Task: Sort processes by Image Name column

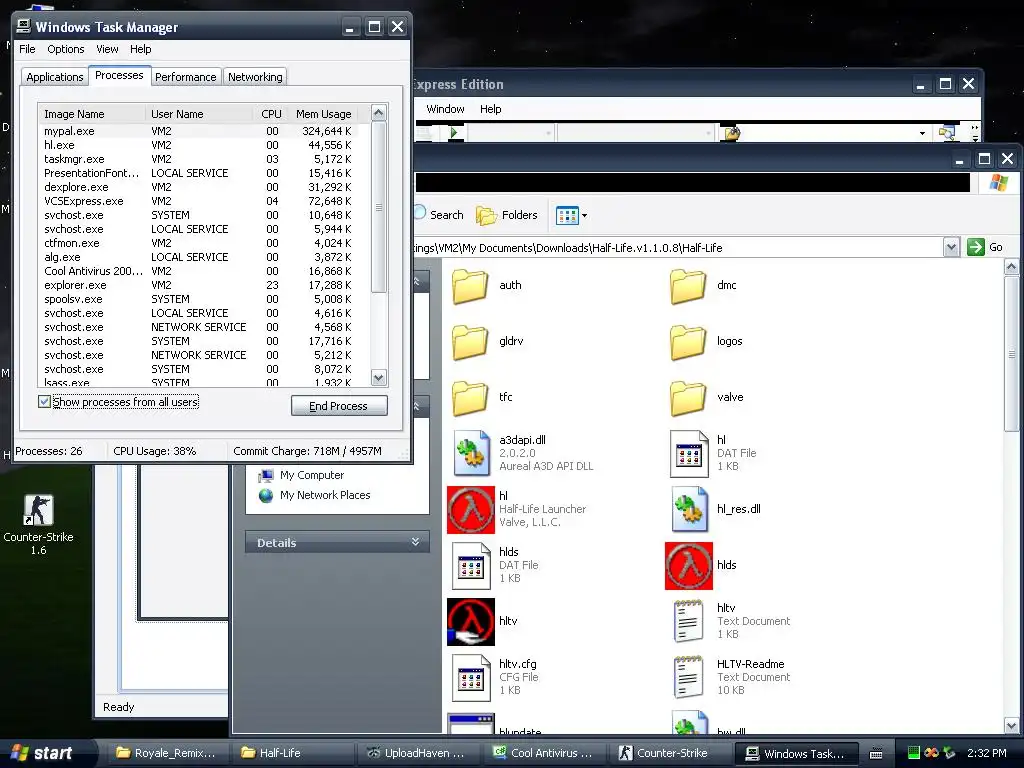Action: pos(92,114)
